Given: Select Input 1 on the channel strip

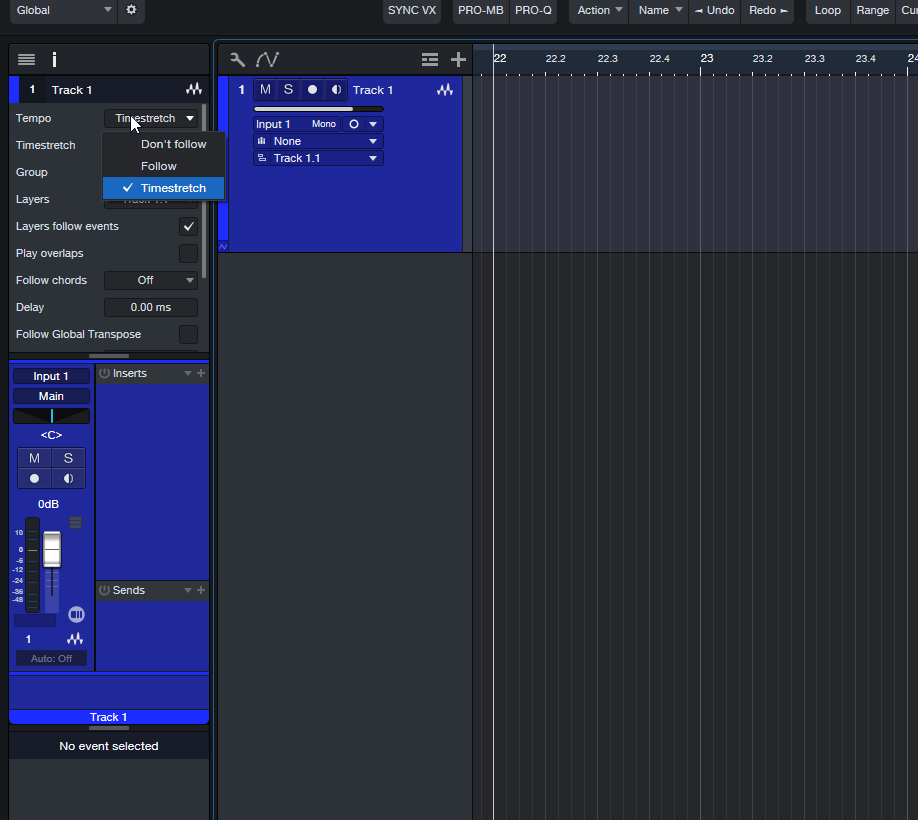Looking at the screenshot, I should 52,376.
